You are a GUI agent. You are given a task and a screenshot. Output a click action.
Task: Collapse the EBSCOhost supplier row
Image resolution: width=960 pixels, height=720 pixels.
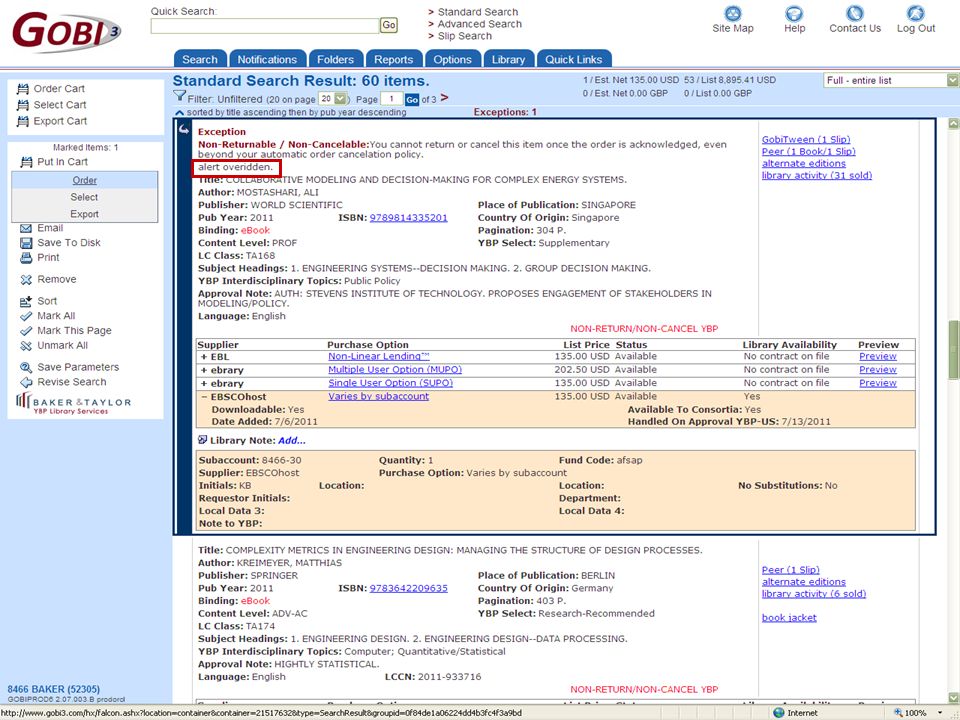[204, 397]
